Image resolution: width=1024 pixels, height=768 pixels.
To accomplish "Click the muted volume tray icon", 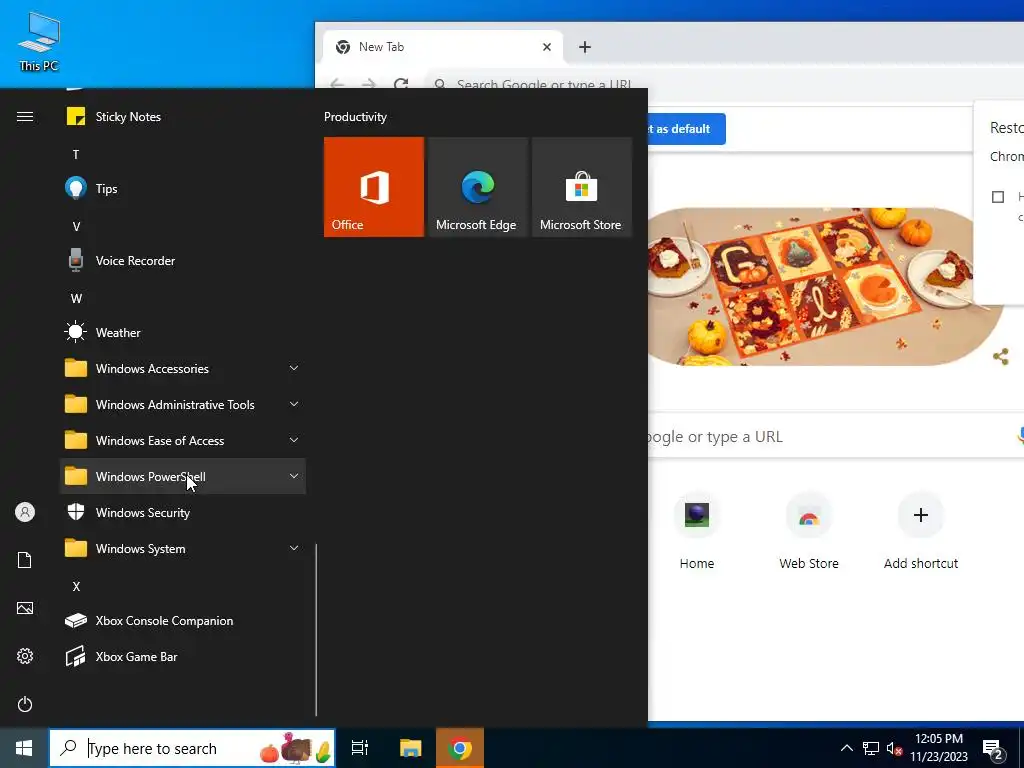I will point(894,748).
